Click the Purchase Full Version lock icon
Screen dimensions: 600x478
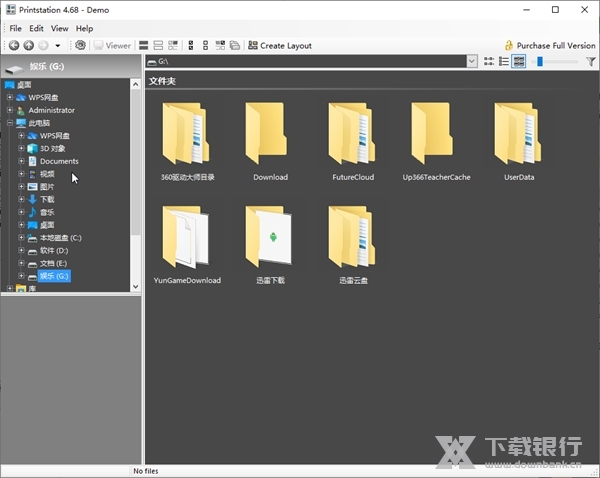[x=509, y=46]
